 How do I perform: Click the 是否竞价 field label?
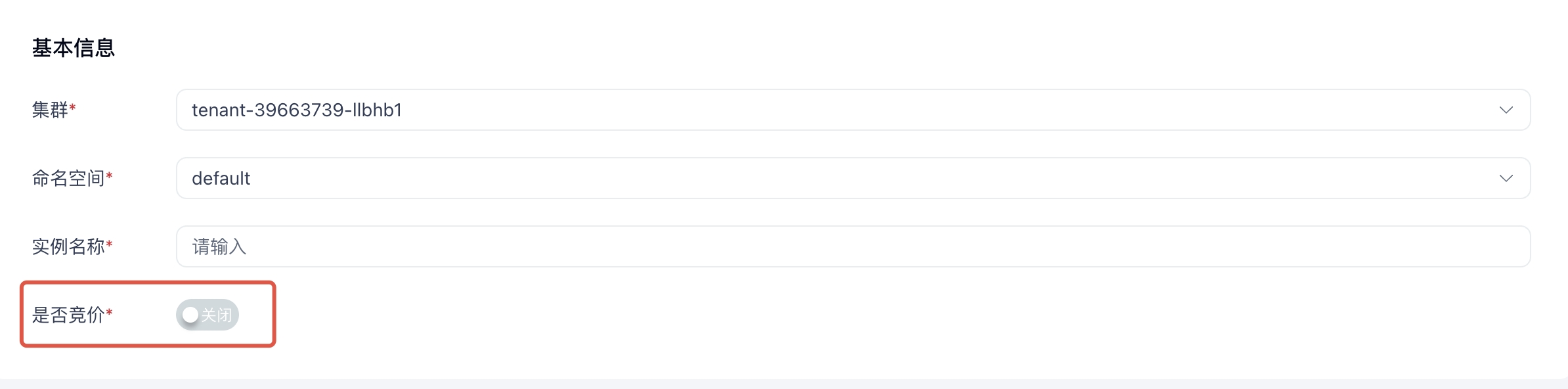click(x=68, y=315)
